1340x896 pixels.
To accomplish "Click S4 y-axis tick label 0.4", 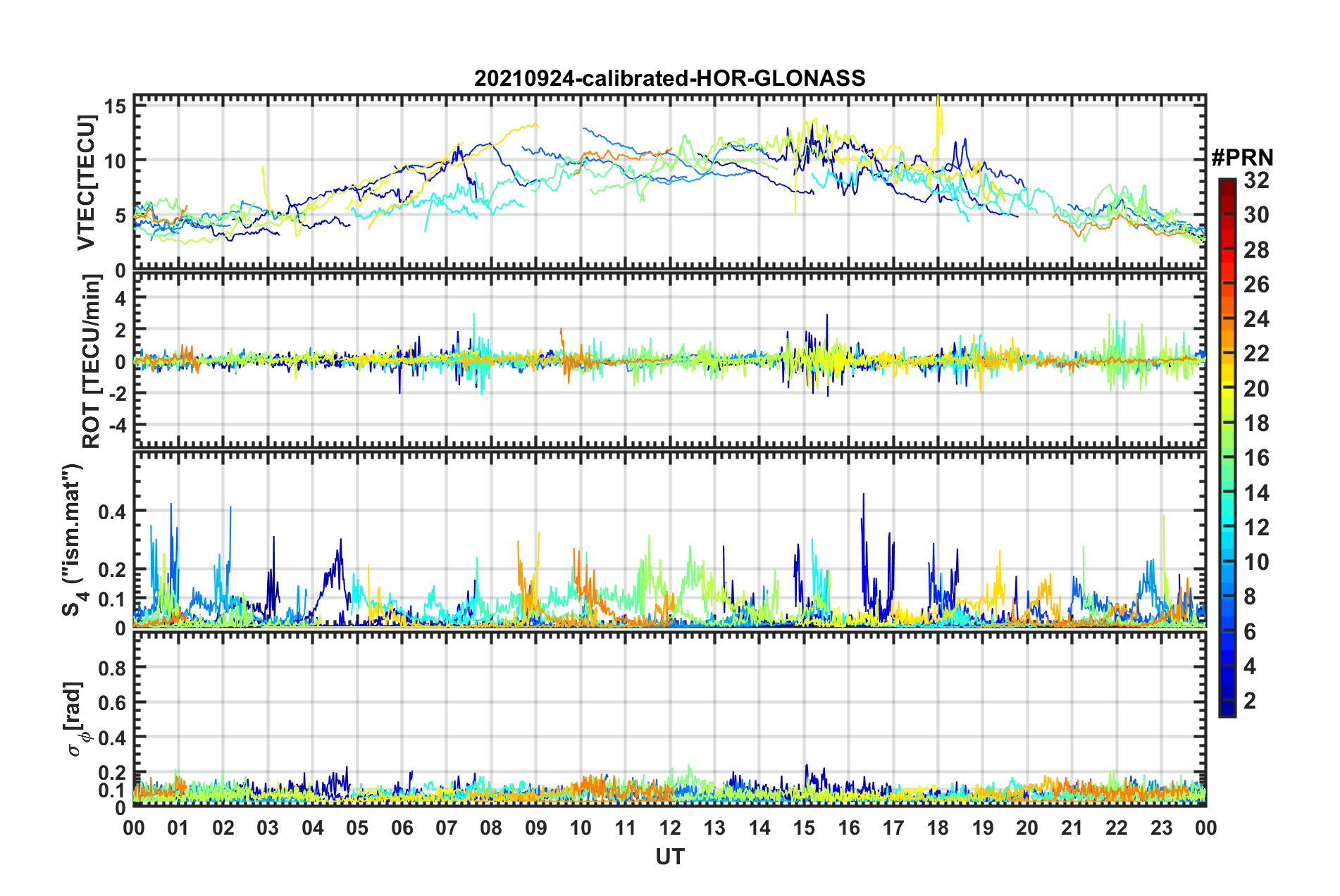I will click(113, 511).
